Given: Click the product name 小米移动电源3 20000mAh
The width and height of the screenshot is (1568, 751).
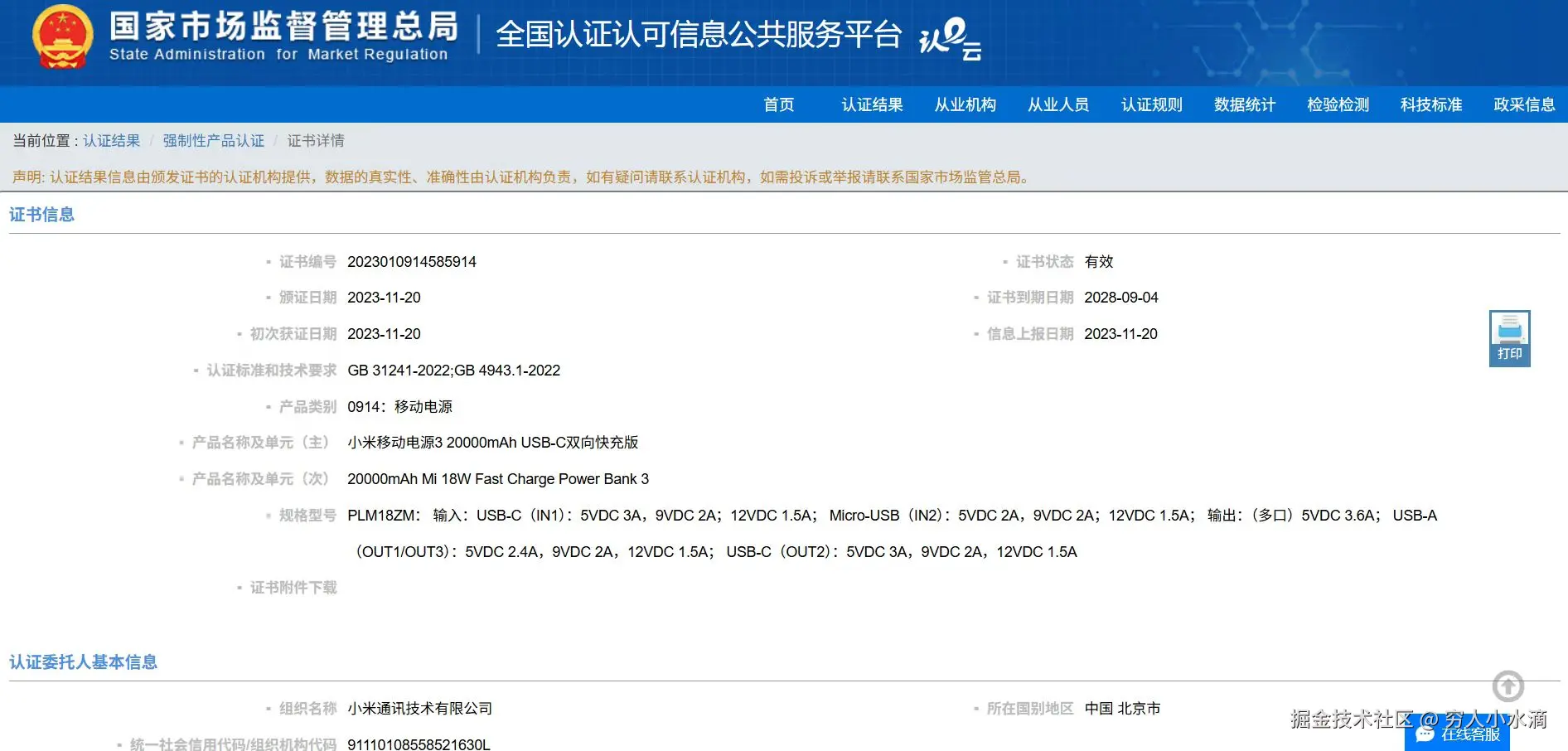Looking at the screenshot, I should click(x=493, y=443).
